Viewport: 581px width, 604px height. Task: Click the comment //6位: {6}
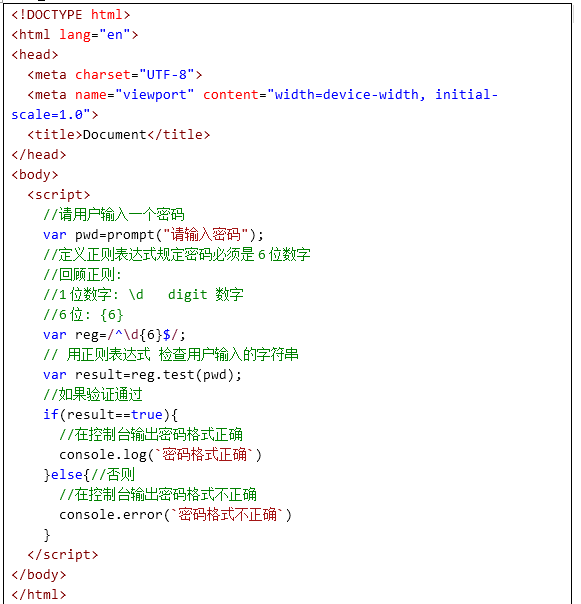point(83,315)
